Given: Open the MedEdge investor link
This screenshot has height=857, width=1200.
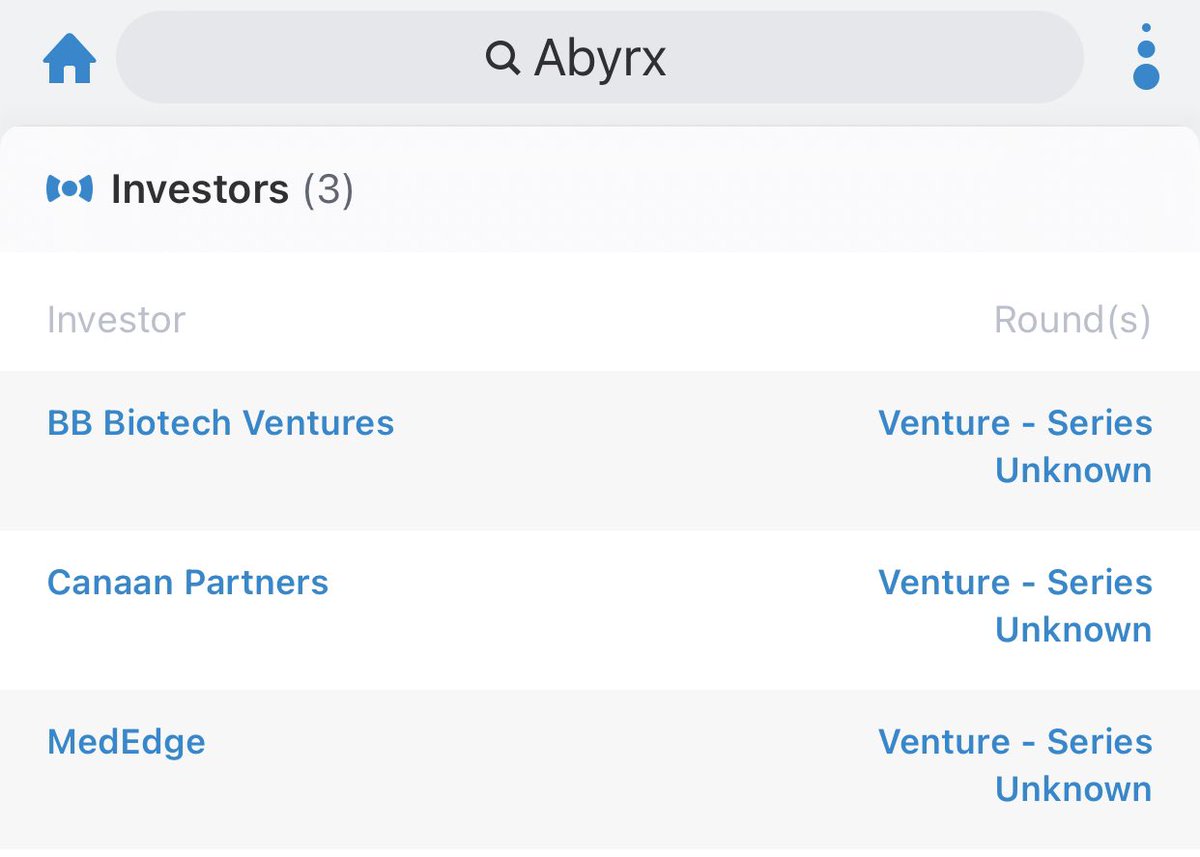Looking at the screenshot, I should (126, 742).
